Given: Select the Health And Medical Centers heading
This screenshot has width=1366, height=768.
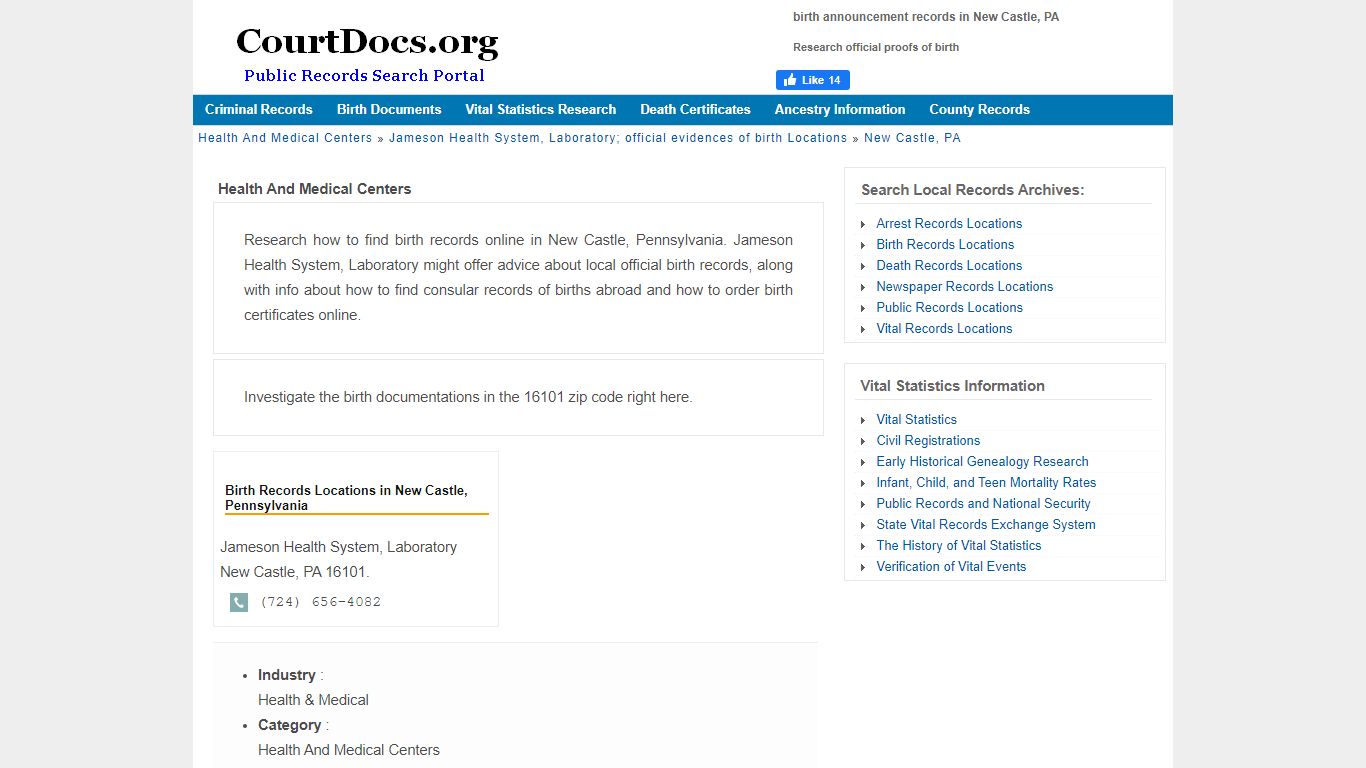Looking at the screenshot, I should click(314, 189).
